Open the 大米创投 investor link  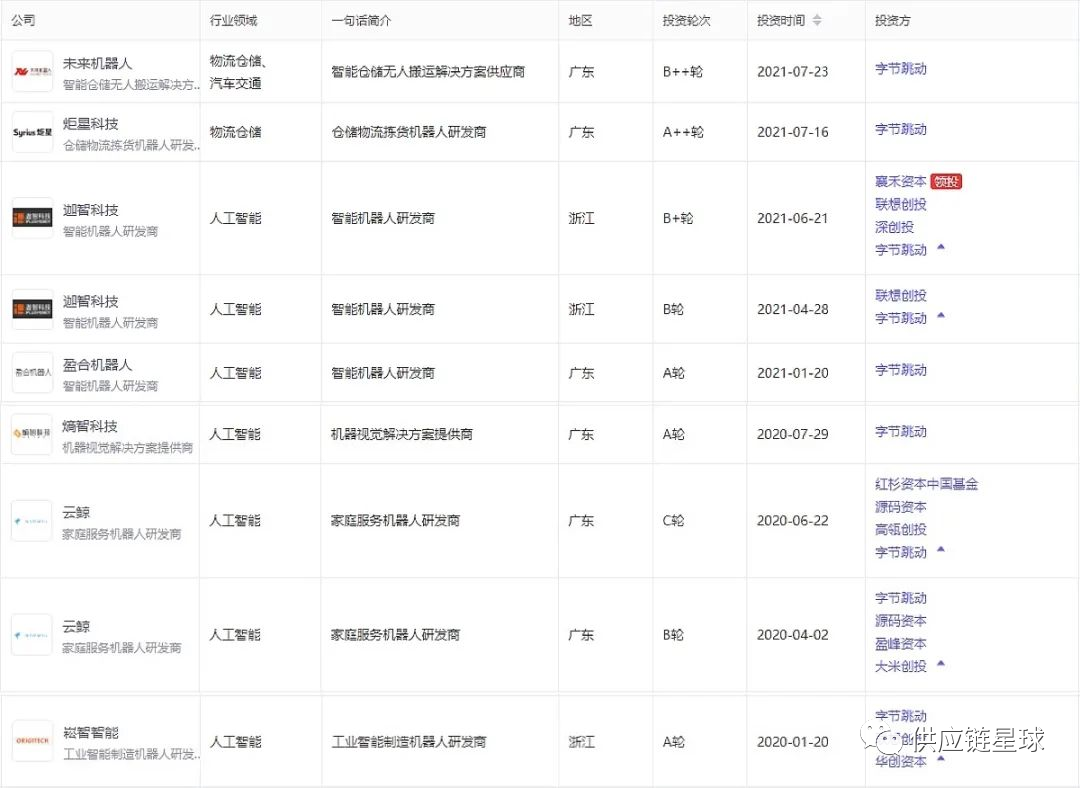[x=901, y=666]
